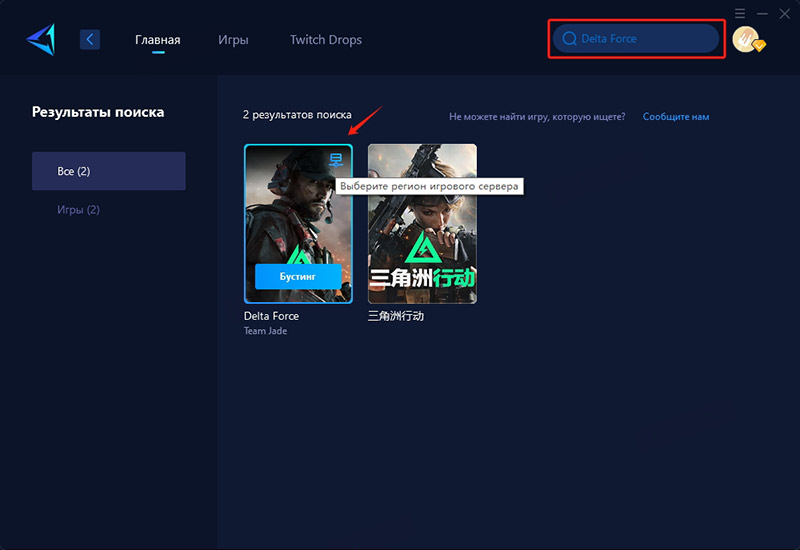Click the Delta Force game title
This screenshot has width=800, height=550.
tap(271, 316)
